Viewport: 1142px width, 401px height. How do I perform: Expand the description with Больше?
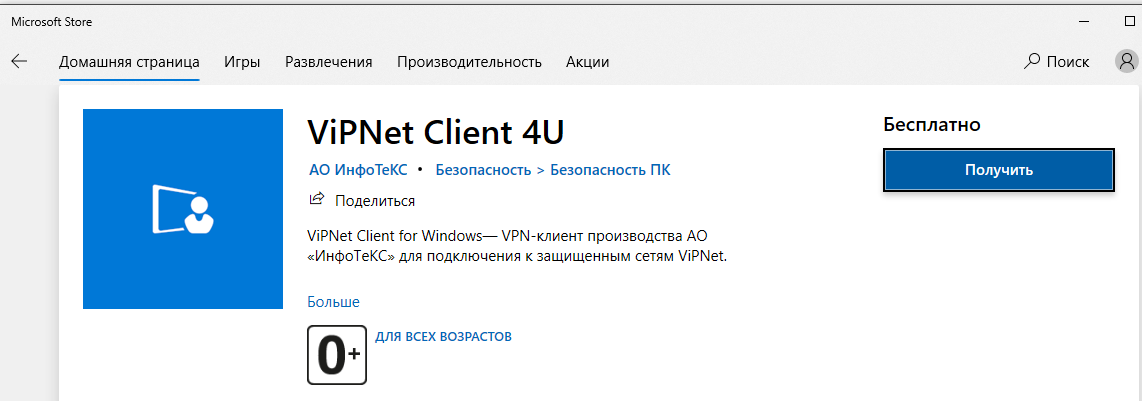tap(333, 302)
